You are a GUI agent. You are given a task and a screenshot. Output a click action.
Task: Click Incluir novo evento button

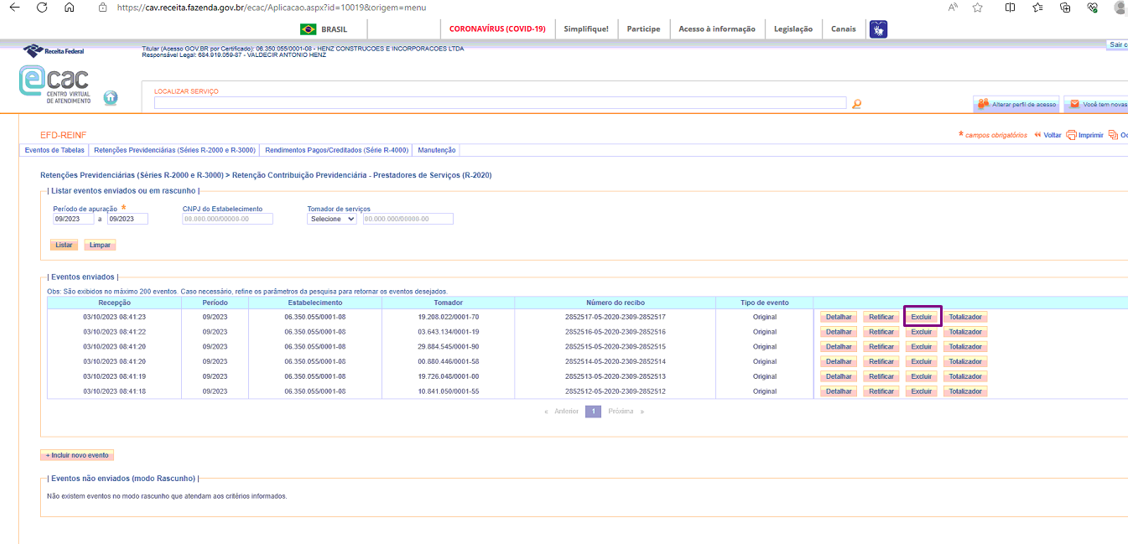tap(77, 455)
